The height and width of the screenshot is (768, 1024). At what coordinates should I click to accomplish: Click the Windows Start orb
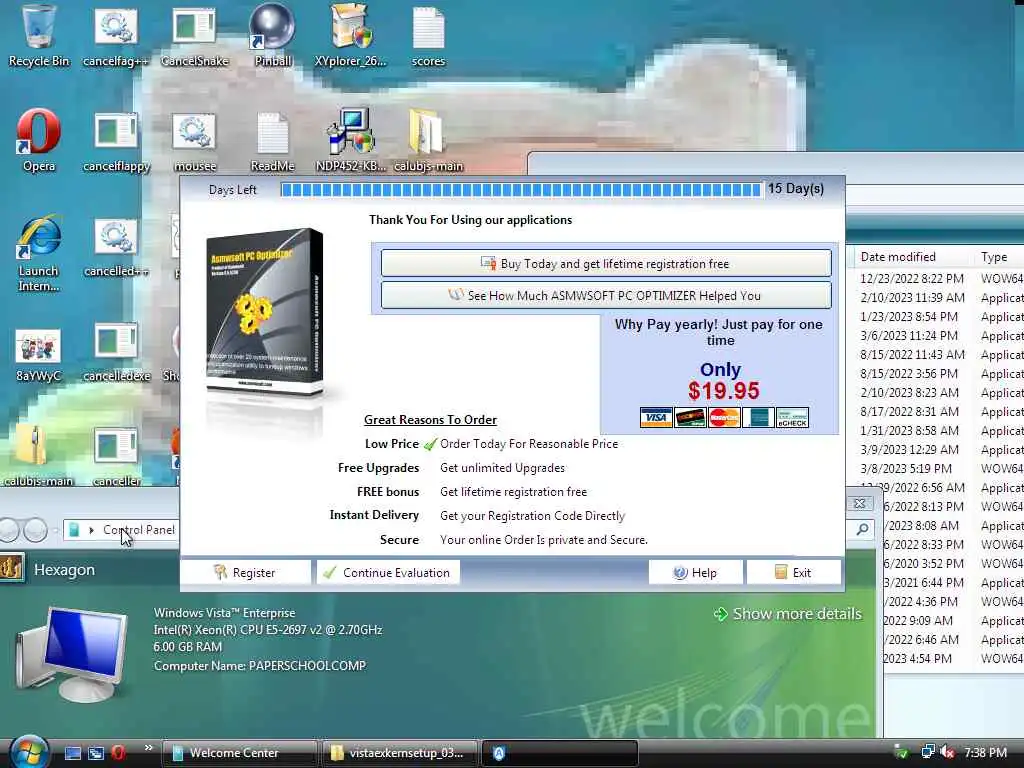(x=27, y=752)
